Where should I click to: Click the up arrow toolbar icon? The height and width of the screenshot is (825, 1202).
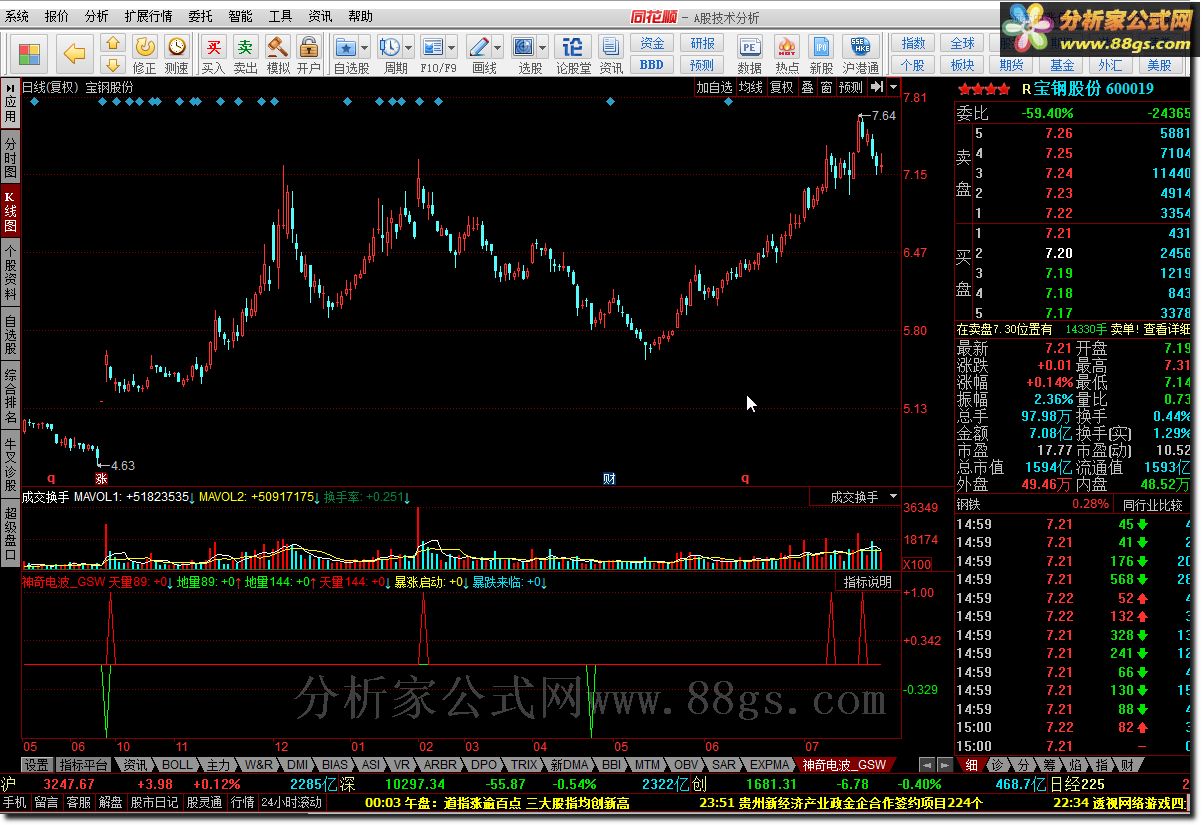point(113,44)
